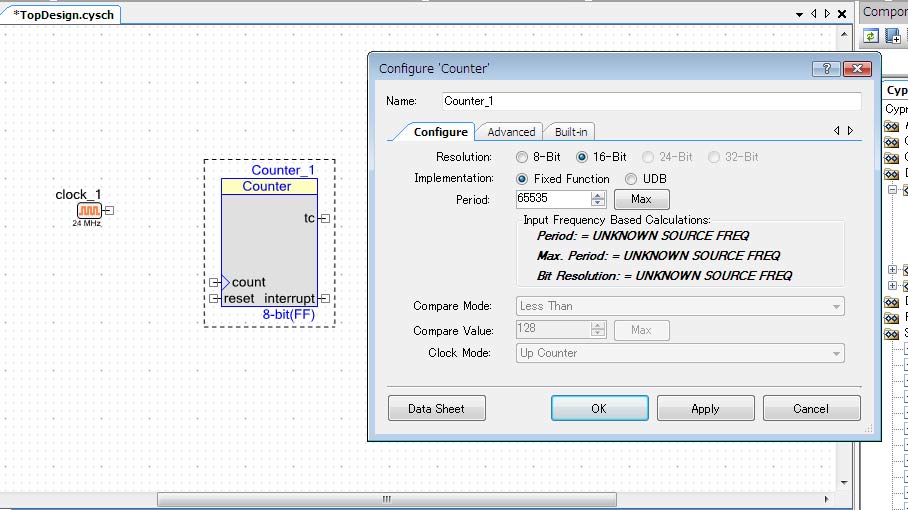Click the Compare Value field showing 128

[553, 329]
